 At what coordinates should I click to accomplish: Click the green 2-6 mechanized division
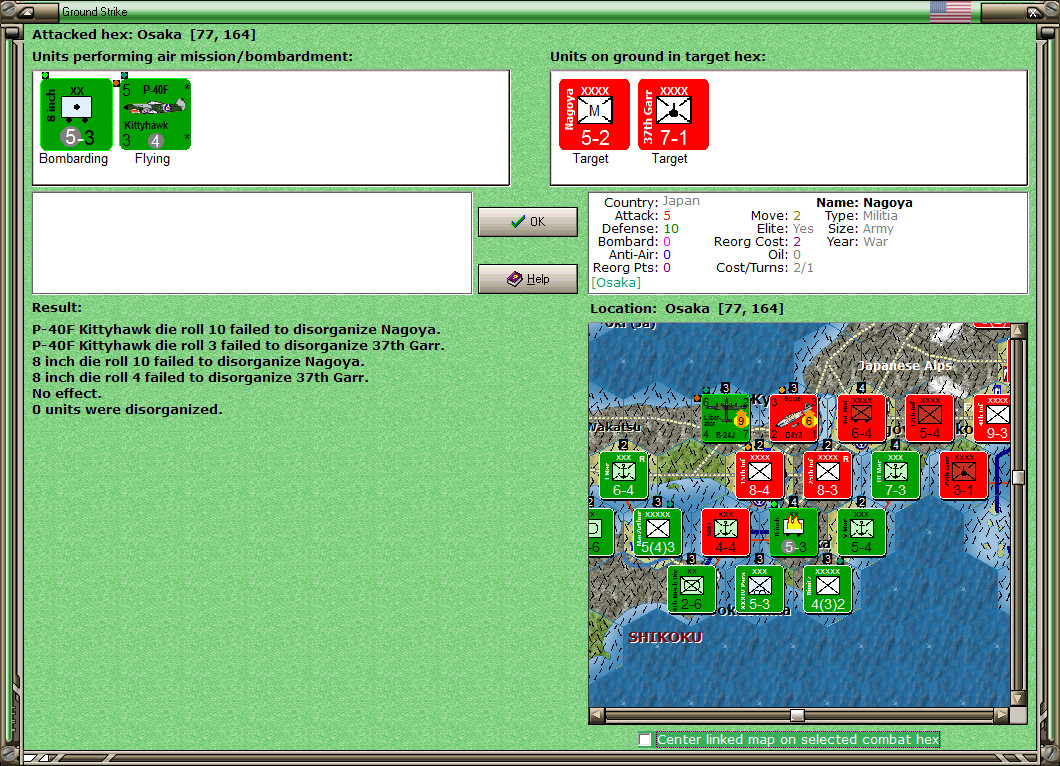tap(692, 589)
